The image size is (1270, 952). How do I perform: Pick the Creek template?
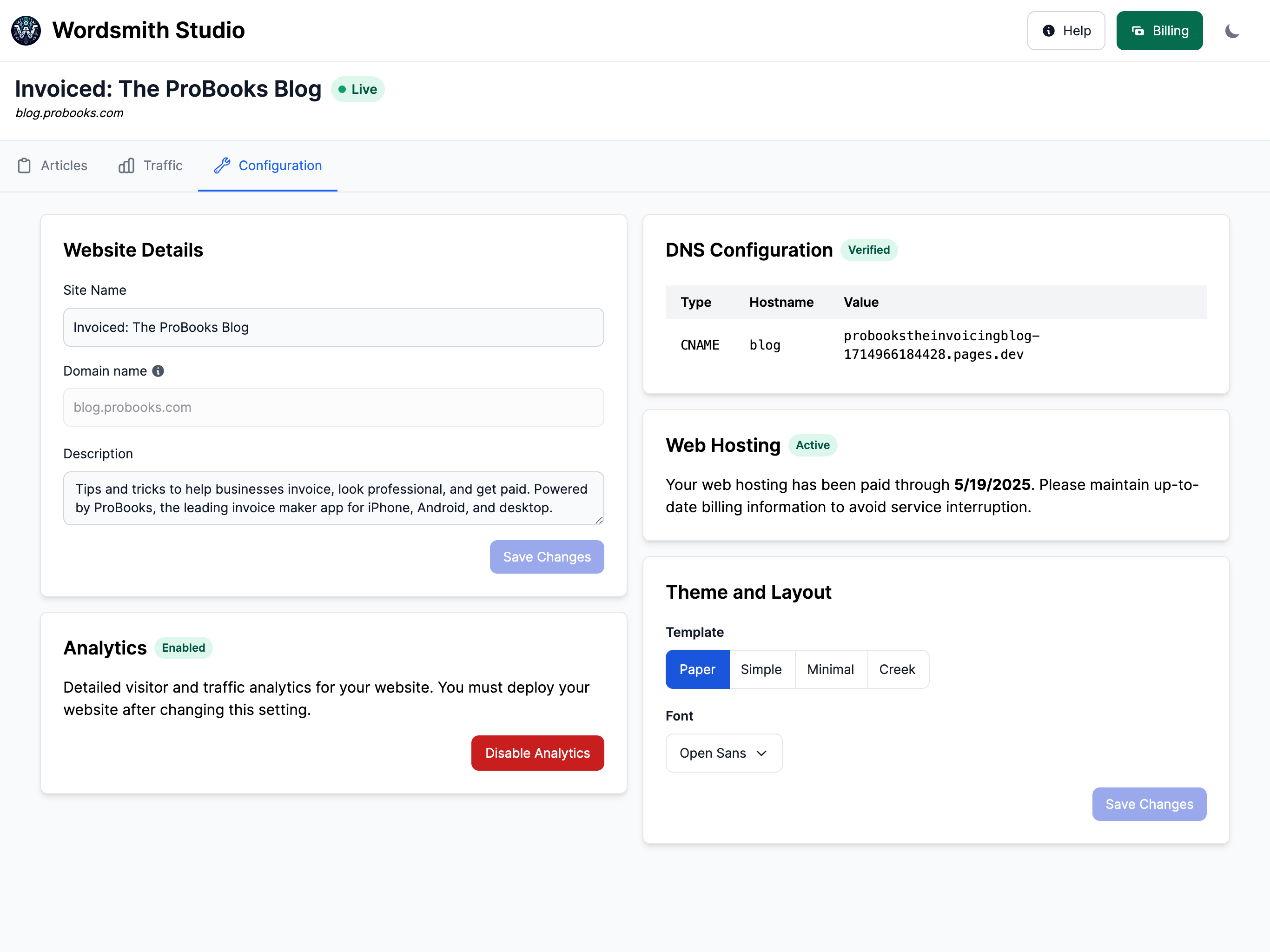point(897,669)
